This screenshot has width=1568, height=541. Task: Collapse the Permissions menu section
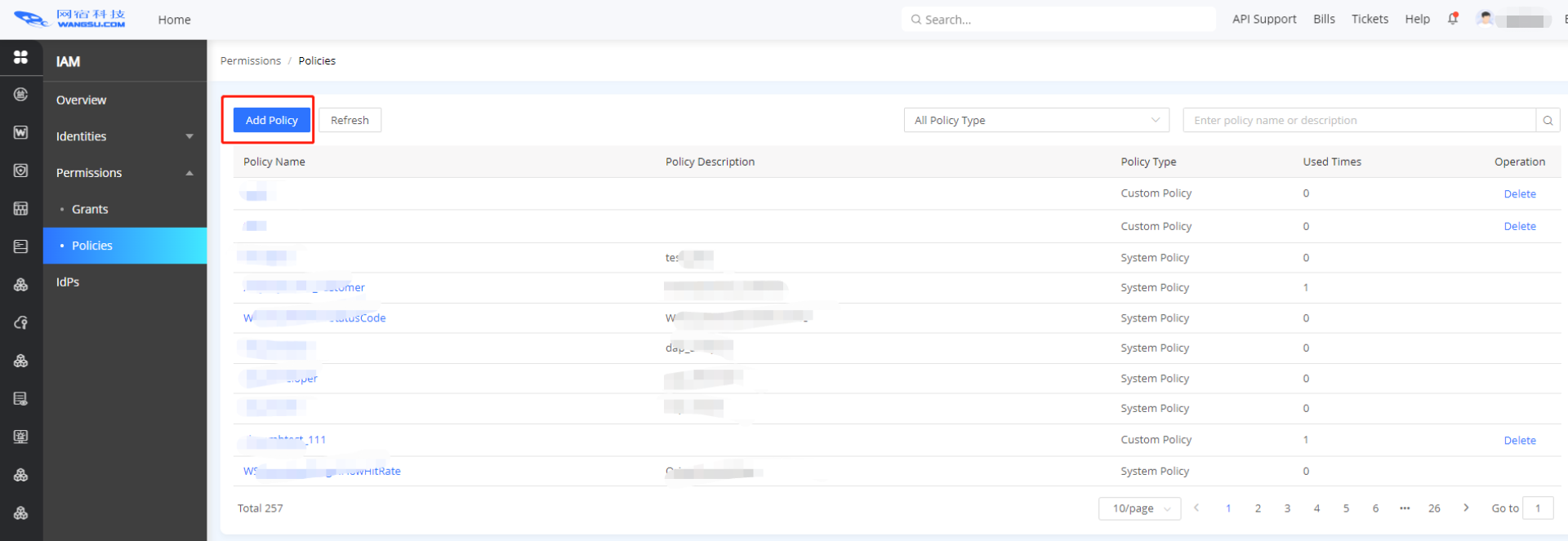pyautogui.click(x=122, y=173)
